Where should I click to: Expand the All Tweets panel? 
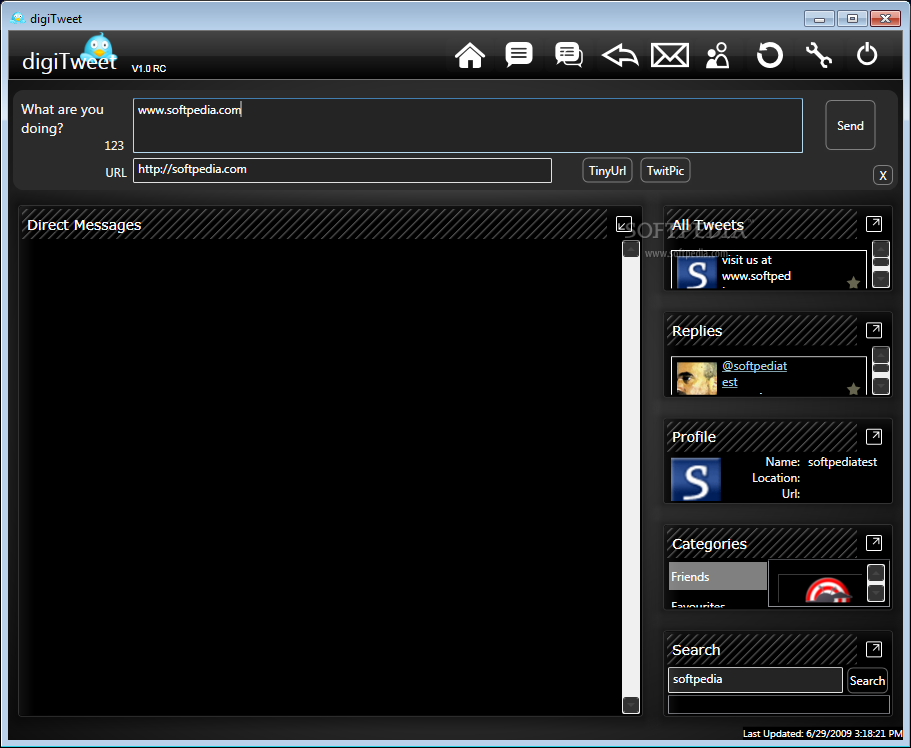(874, 224)
